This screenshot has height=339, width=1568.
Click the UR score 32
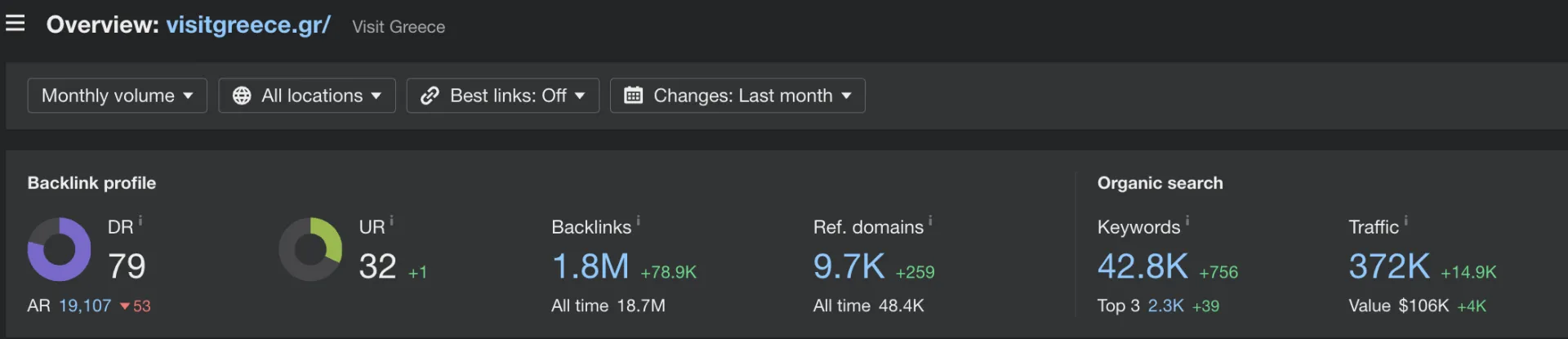point(377,266)
